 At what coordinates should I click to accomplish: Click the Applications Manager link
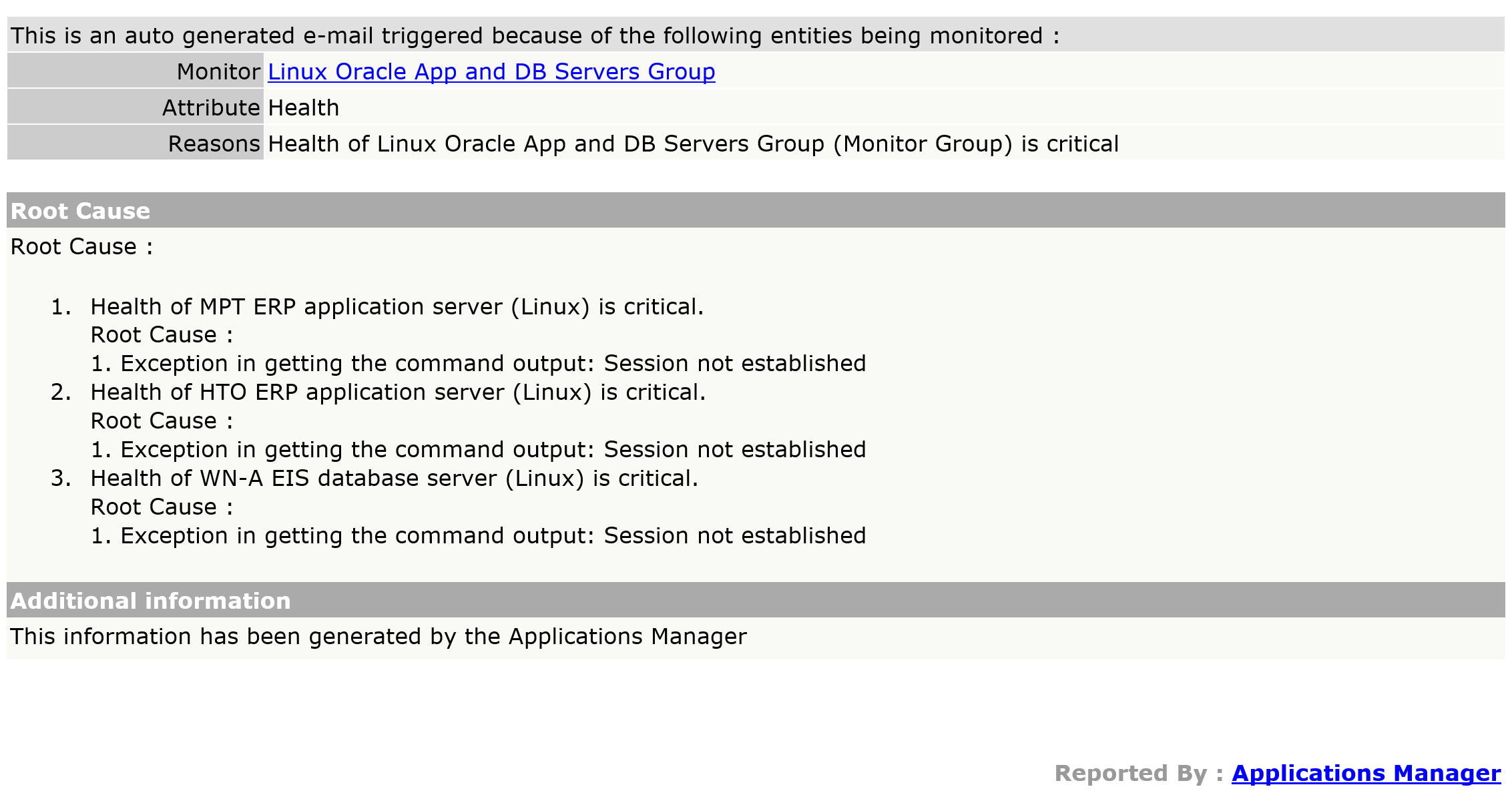click(1366, 773)
